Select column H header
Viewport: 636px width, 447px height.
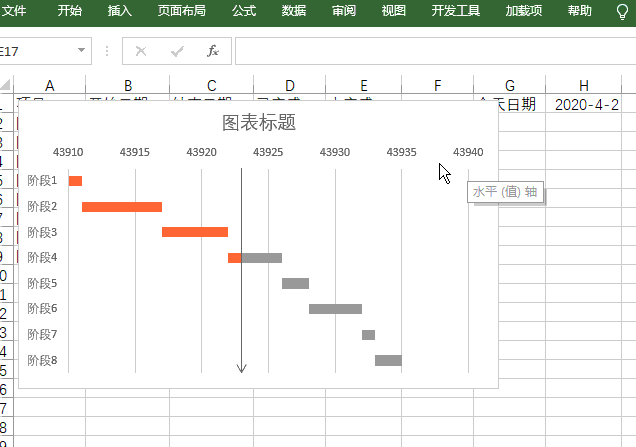coord(584,85)
